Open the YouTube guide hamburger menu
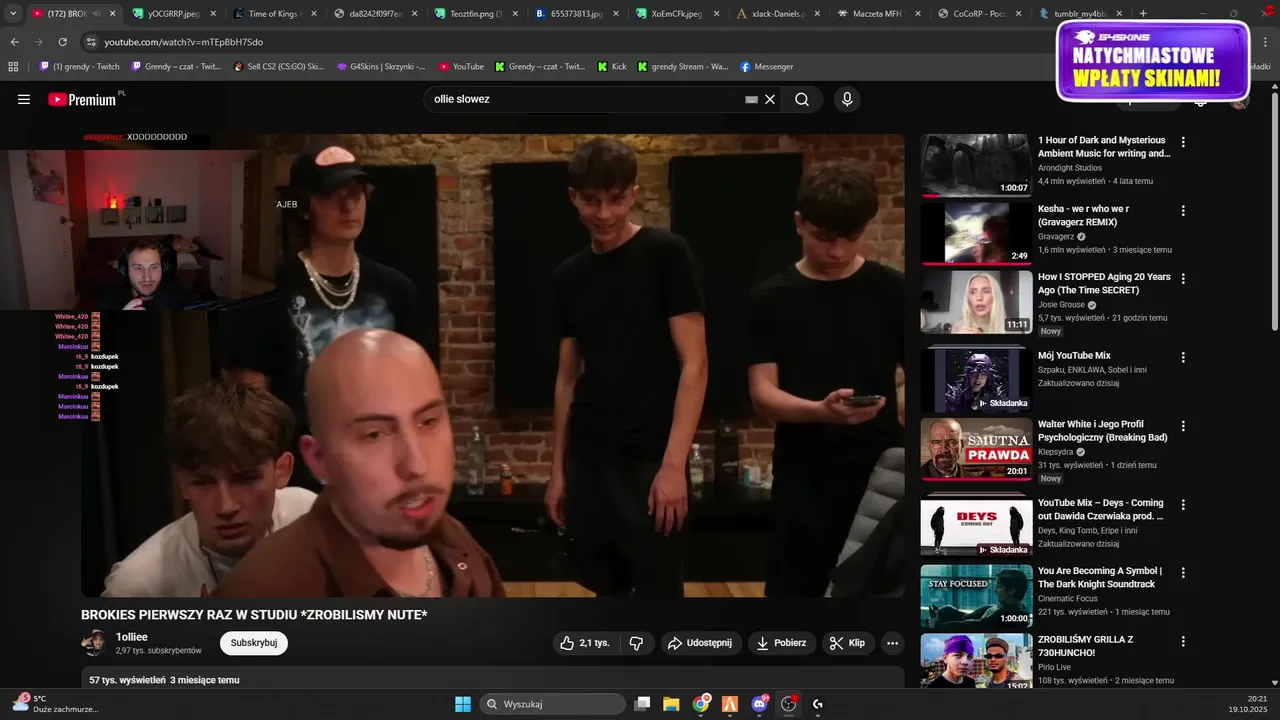This screenshot has width=1280, height=720. pos(24,99)
